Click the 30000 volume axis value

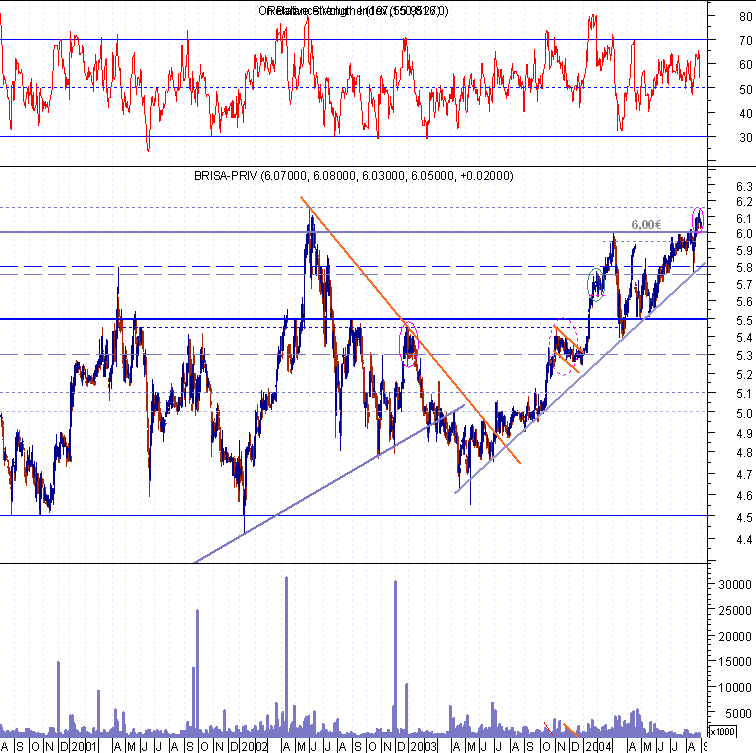[735, 584]
